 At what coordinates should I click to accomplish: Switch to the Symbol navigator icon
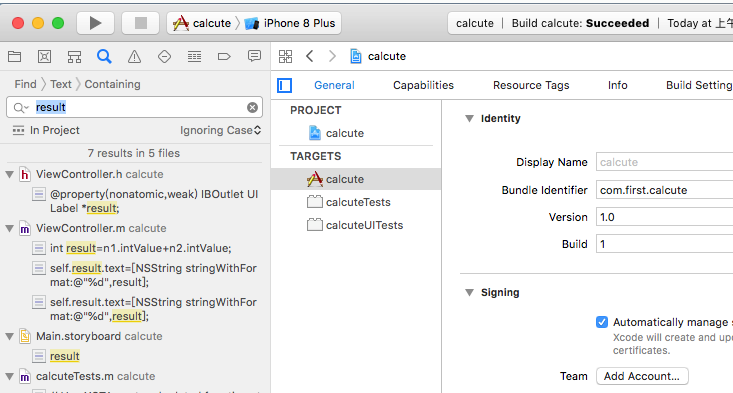(x=74, y=57)
